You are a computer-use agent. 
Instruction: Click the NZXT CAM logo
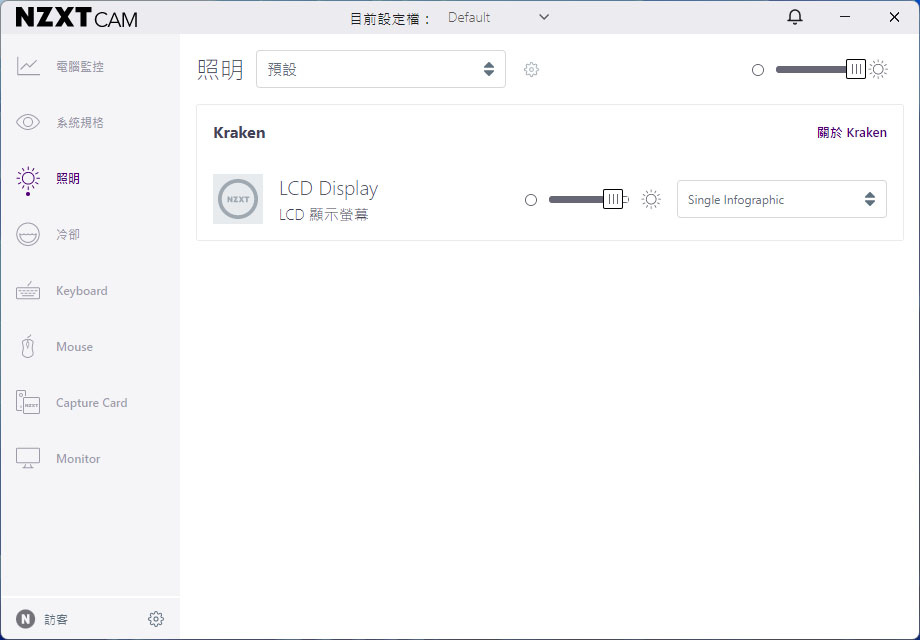tap(76, 18)
